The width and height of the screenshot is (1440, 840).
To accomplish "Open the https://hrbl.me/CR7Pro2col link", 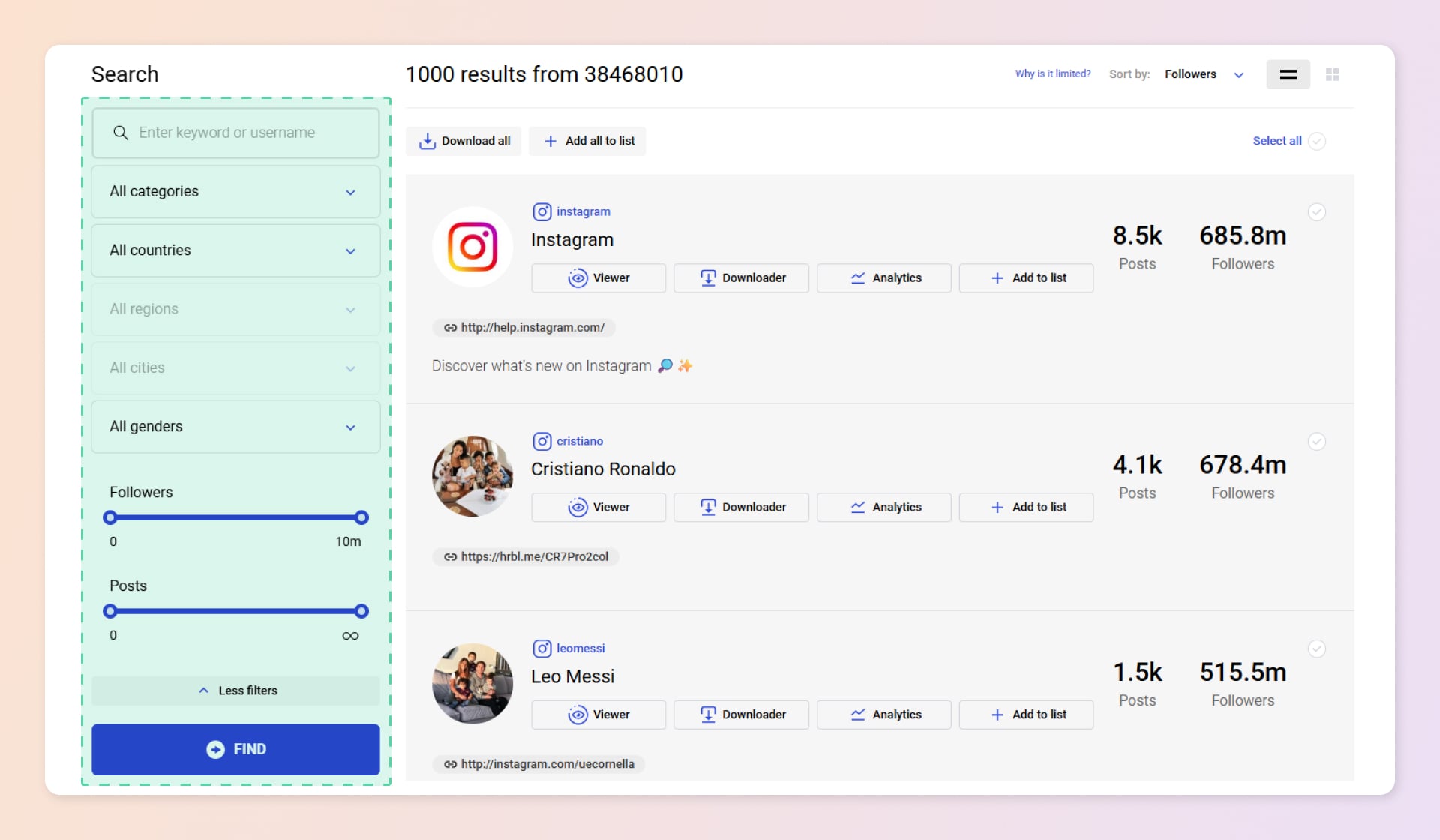I will coord(535,557).
